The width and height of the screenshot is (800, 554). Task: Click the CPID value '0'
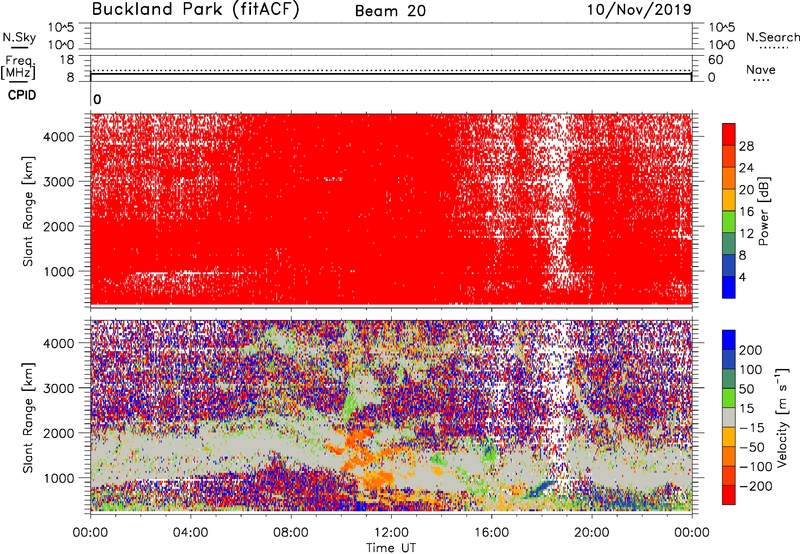click(x=97, y=100)
